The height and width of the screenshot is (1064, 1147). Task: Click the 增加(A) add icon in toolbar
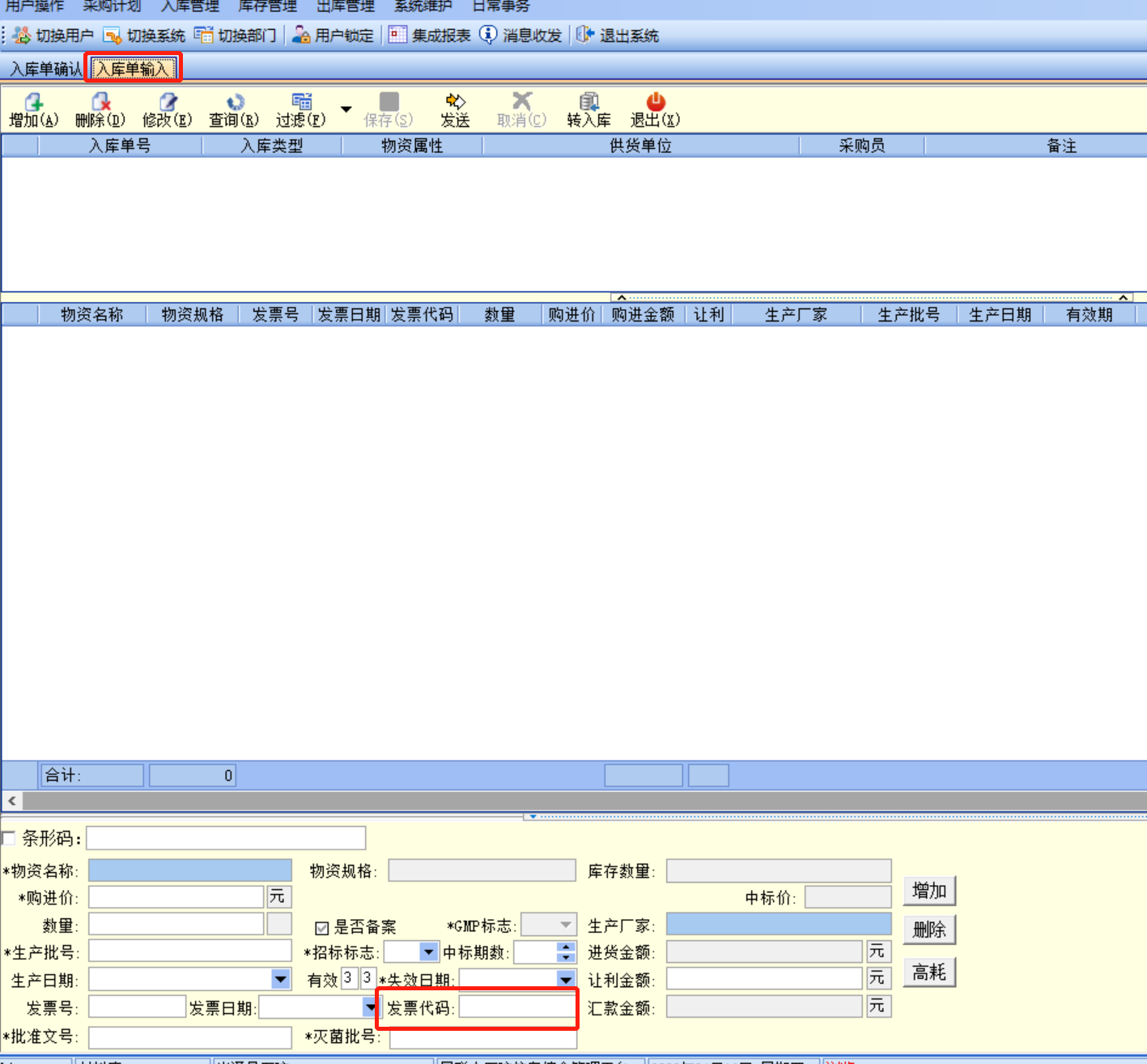pyautogui.click(x=33, y=102)
